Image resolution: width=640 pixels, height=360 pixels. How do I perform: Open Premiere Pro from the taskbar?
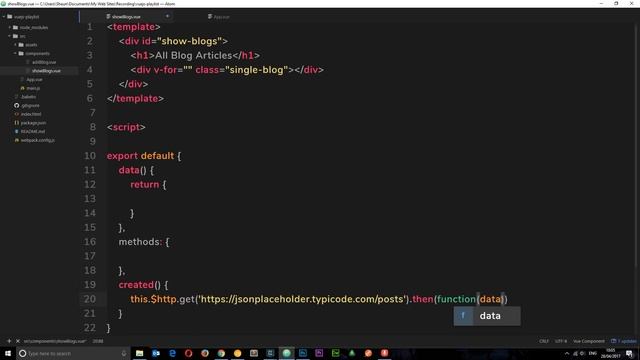[319, 353]
